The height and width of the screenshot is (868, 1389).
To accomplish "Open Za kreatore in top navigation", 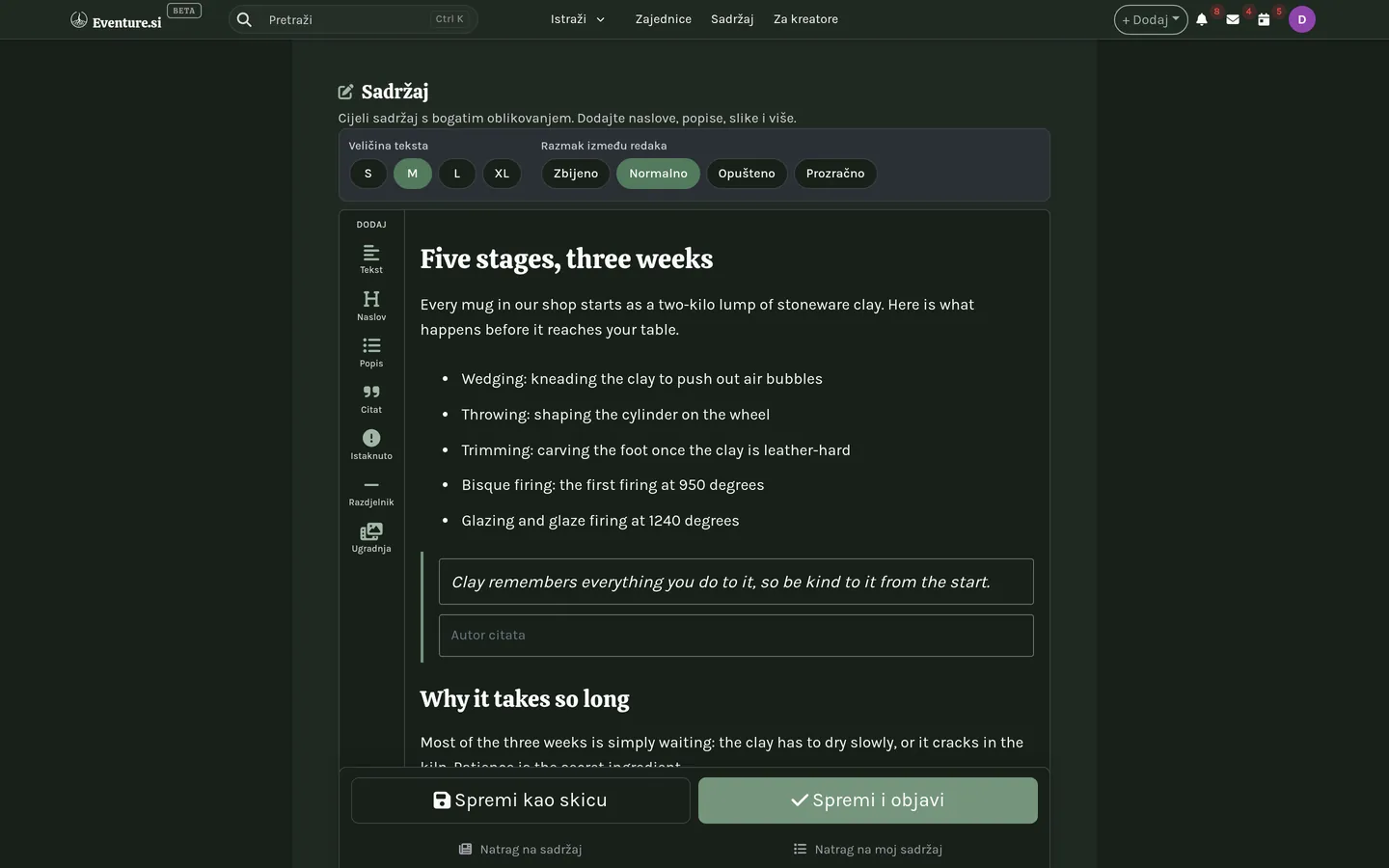I will pyautogui.click(x=805, y=19).
